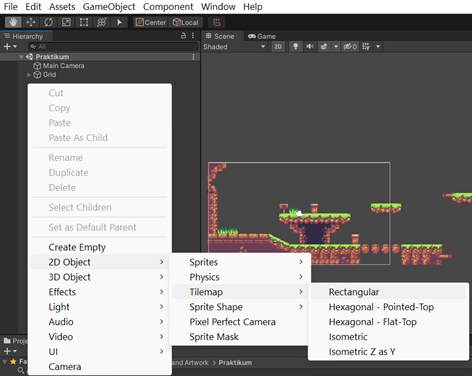The image size is (472, 376).
Task: Toggle scene effects icon
Action: [324, 47]
